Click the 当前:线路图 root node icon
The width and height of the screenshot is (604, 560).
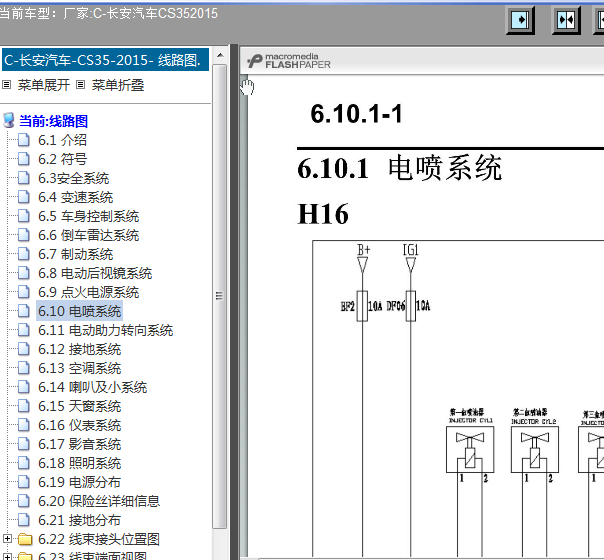(x=8, y=121)
